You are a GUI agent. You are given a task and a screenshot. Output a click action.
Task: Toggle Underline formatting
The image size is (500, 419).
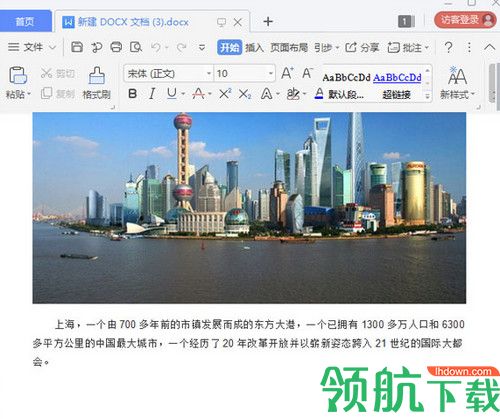tap(171, 94)
